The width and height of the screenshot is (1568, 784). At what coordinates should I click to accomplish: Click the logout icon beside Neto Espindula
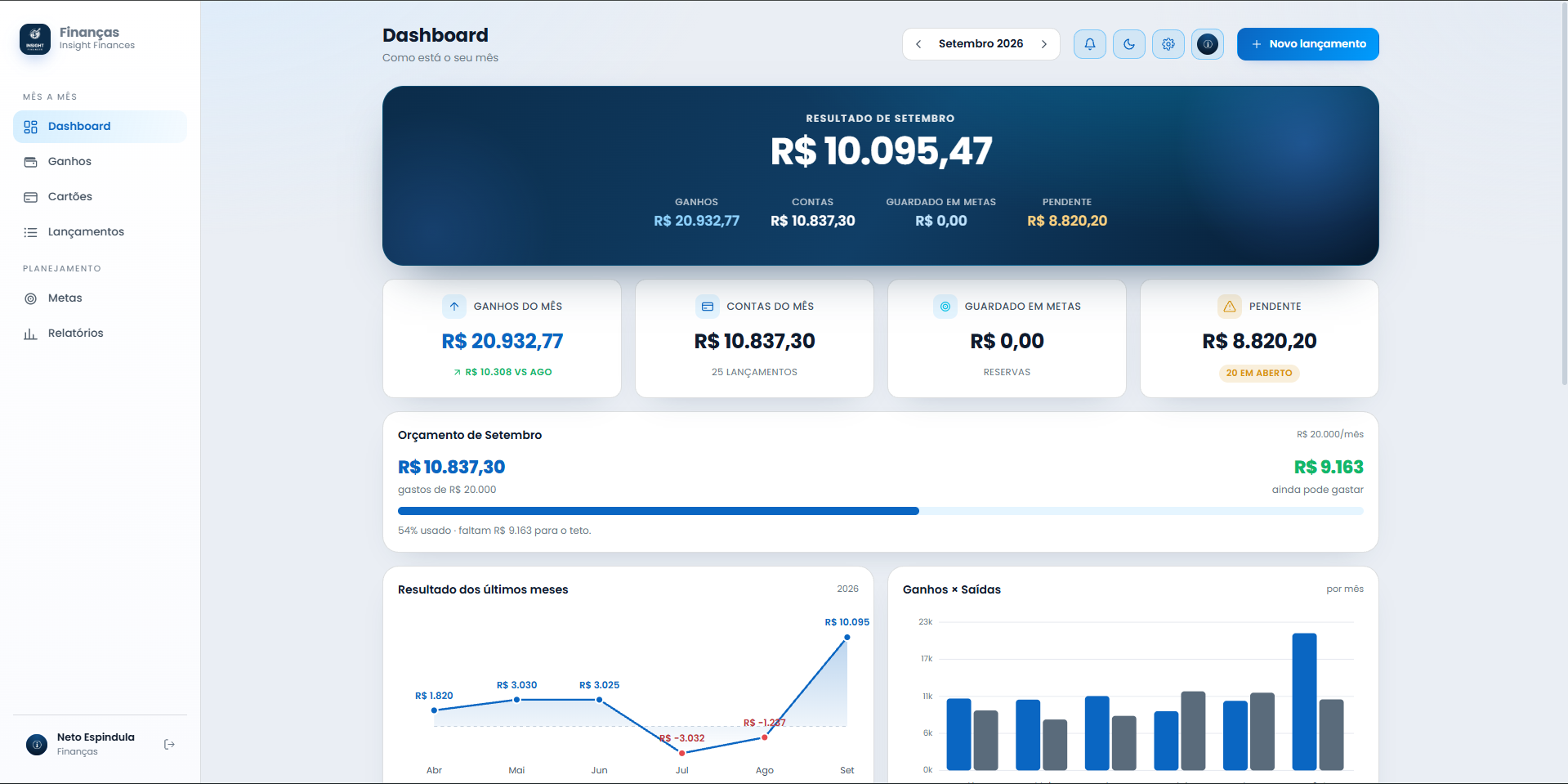[x=169, y=744]
